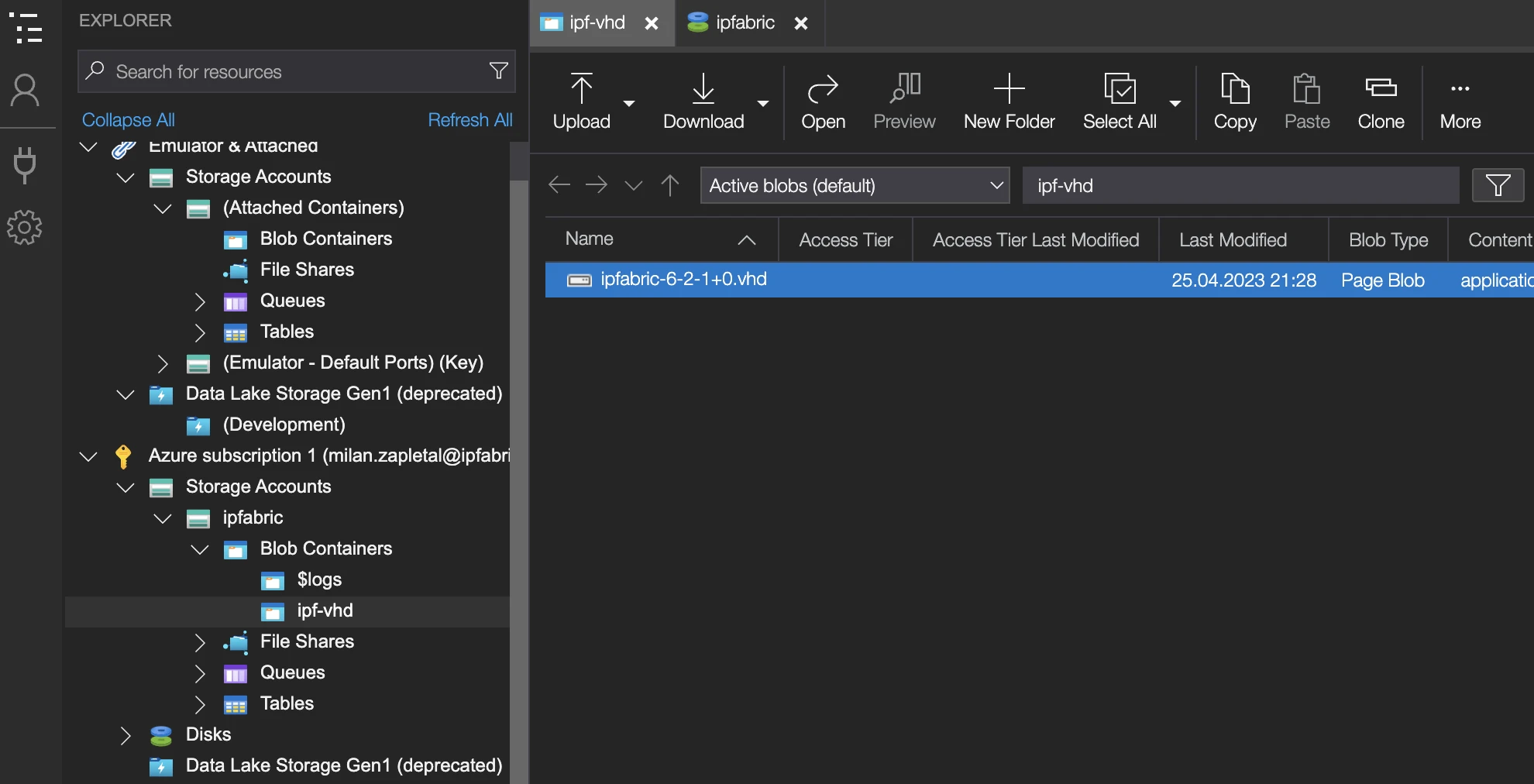1534x784 pixels.
Task: Switch to the ipfabric tab
Action: 744,23
